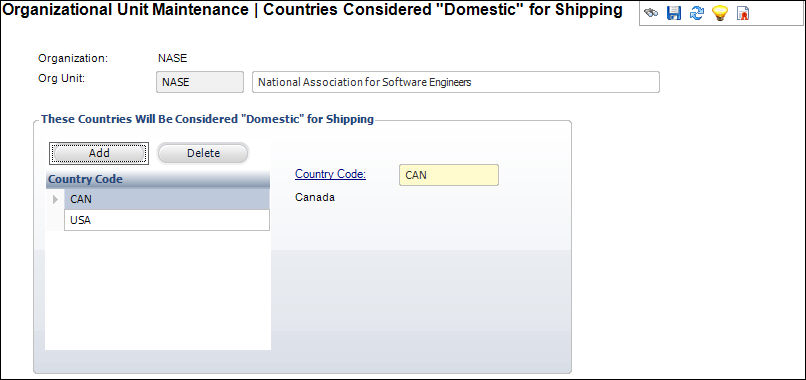Click the Organization NASE value text
This screenshot has width=806, height=380.
[173, 58]
